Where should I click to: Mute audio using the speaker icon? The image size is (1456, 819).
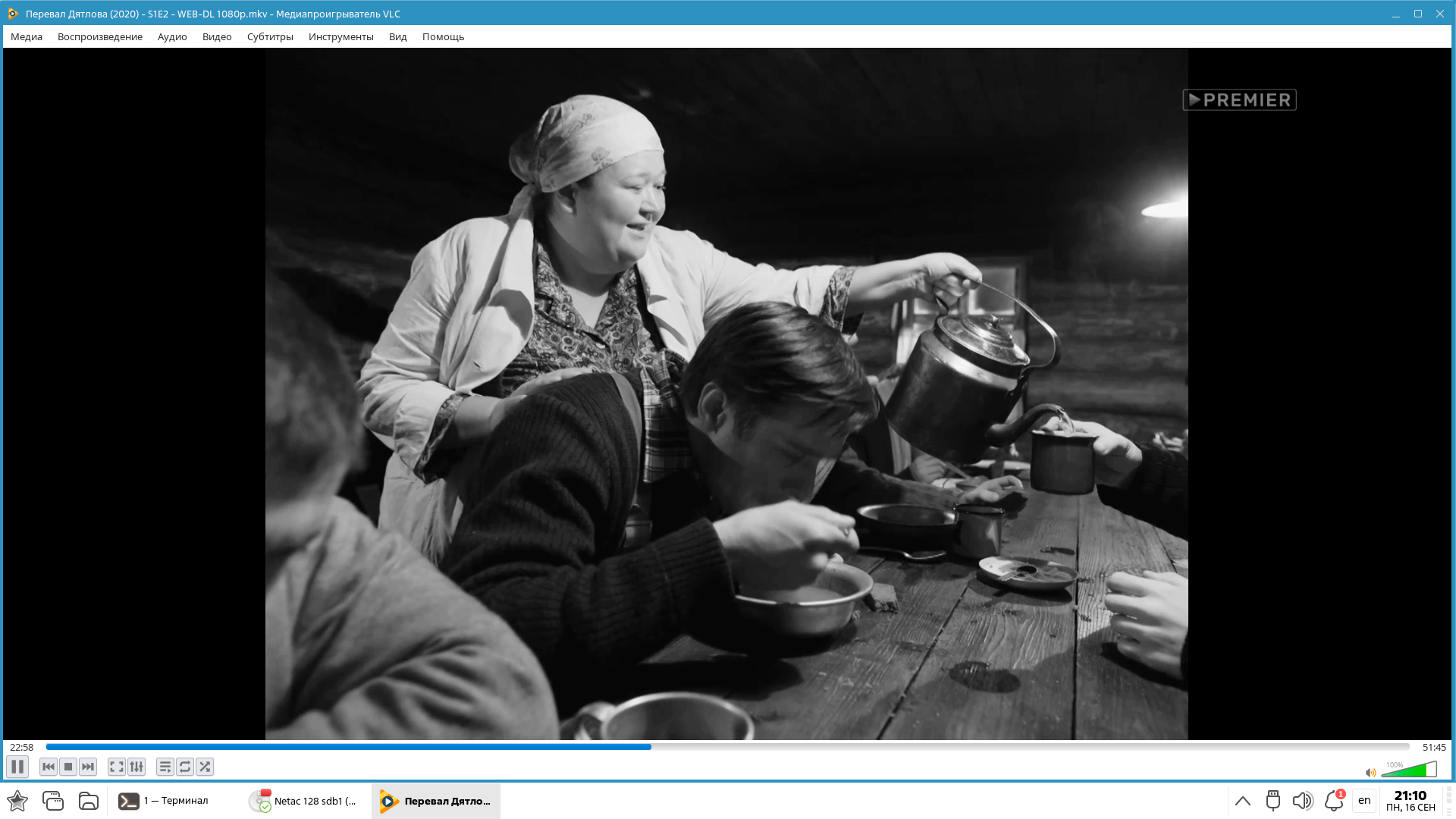point(1370,773)
